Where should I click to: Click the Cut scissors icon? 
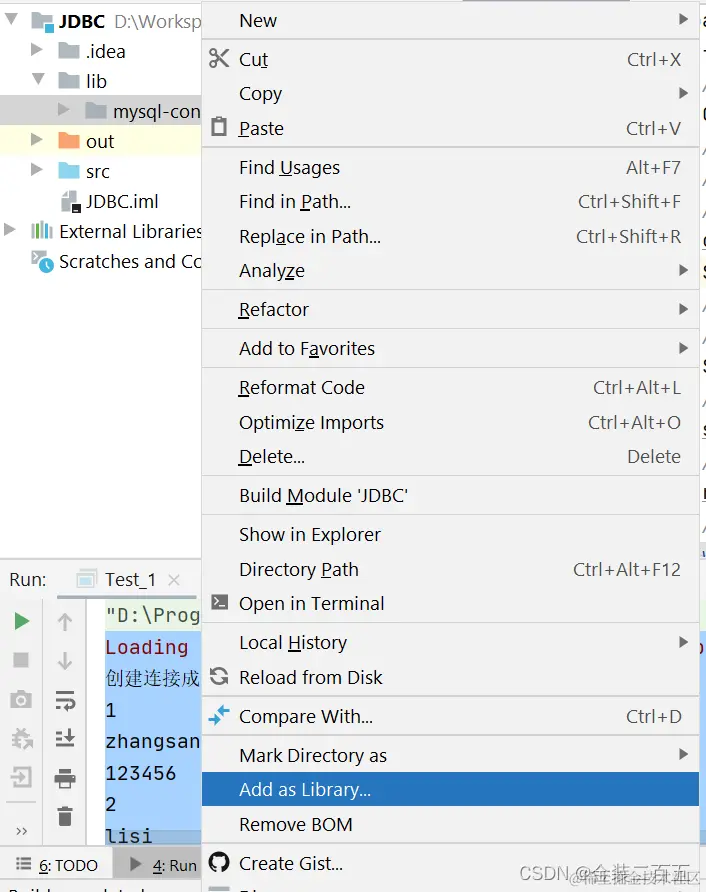(219, 59)
